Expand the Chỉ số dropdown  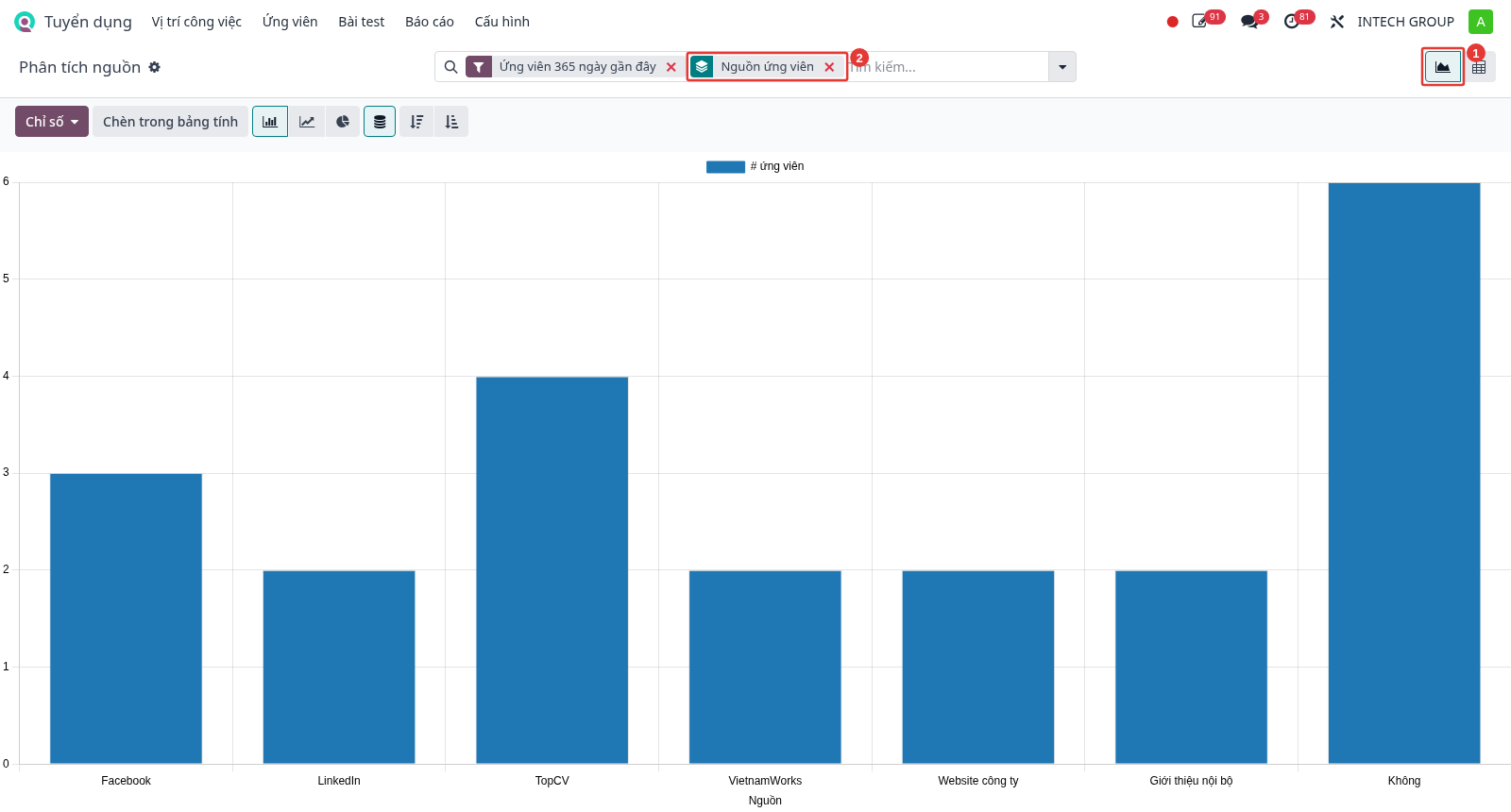(52, 122)
